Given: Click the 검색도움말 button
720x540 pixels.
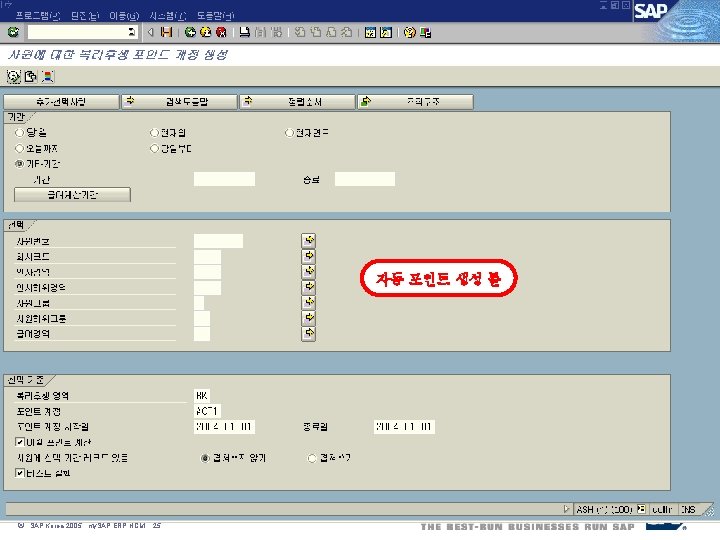Looking at the screenshot, I should tap(180, 102).
